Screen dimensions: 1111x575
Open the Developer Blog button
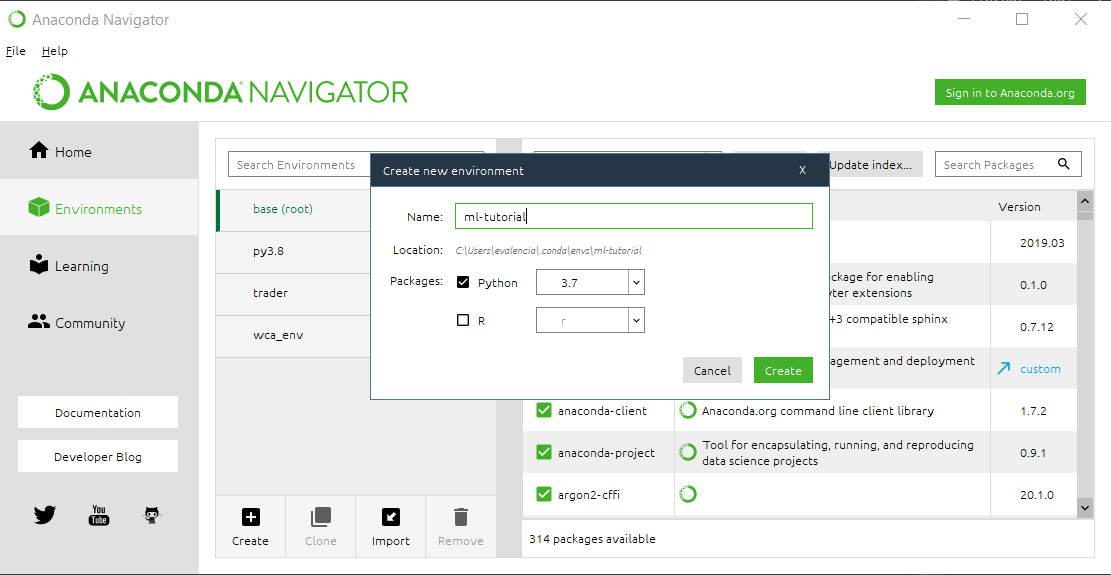[x=98, y=456]
